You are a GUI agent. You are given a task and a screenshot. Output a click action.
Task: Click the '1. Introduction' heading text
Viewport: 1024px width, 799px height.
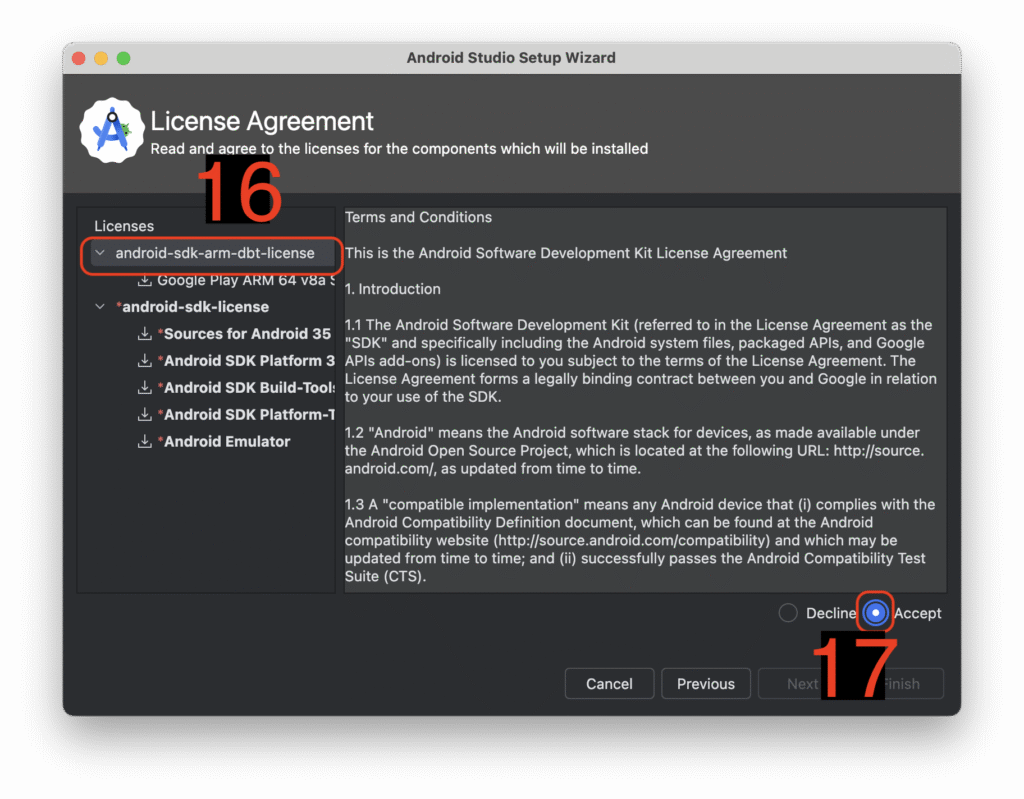click(x=392, y=289)
